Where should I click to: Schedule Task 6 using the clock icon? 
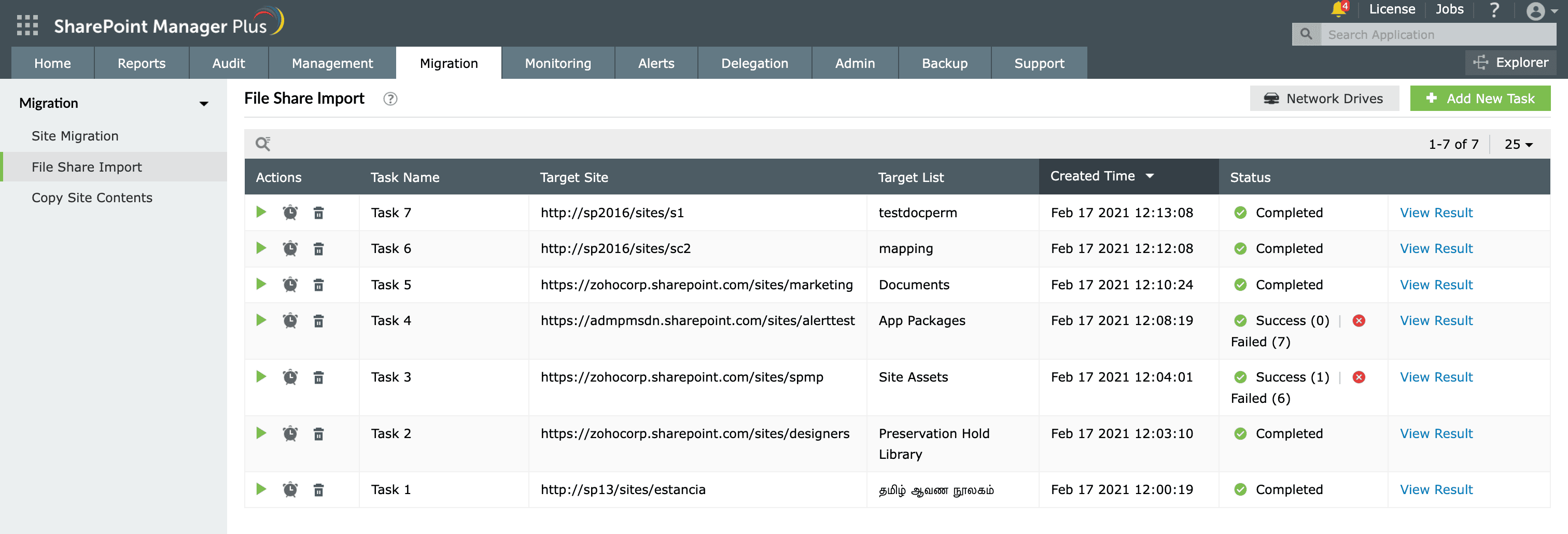(290, 248)
